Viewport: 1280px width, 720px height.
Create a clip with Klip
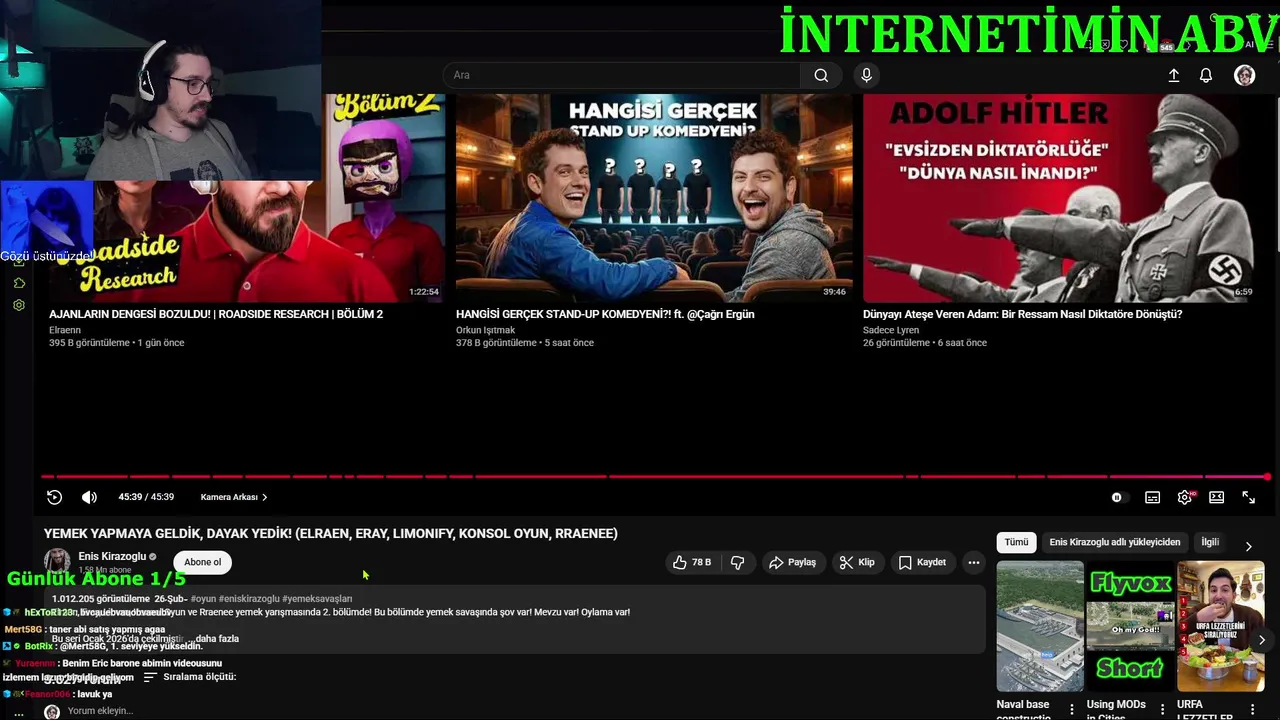[x=857, y=562]
